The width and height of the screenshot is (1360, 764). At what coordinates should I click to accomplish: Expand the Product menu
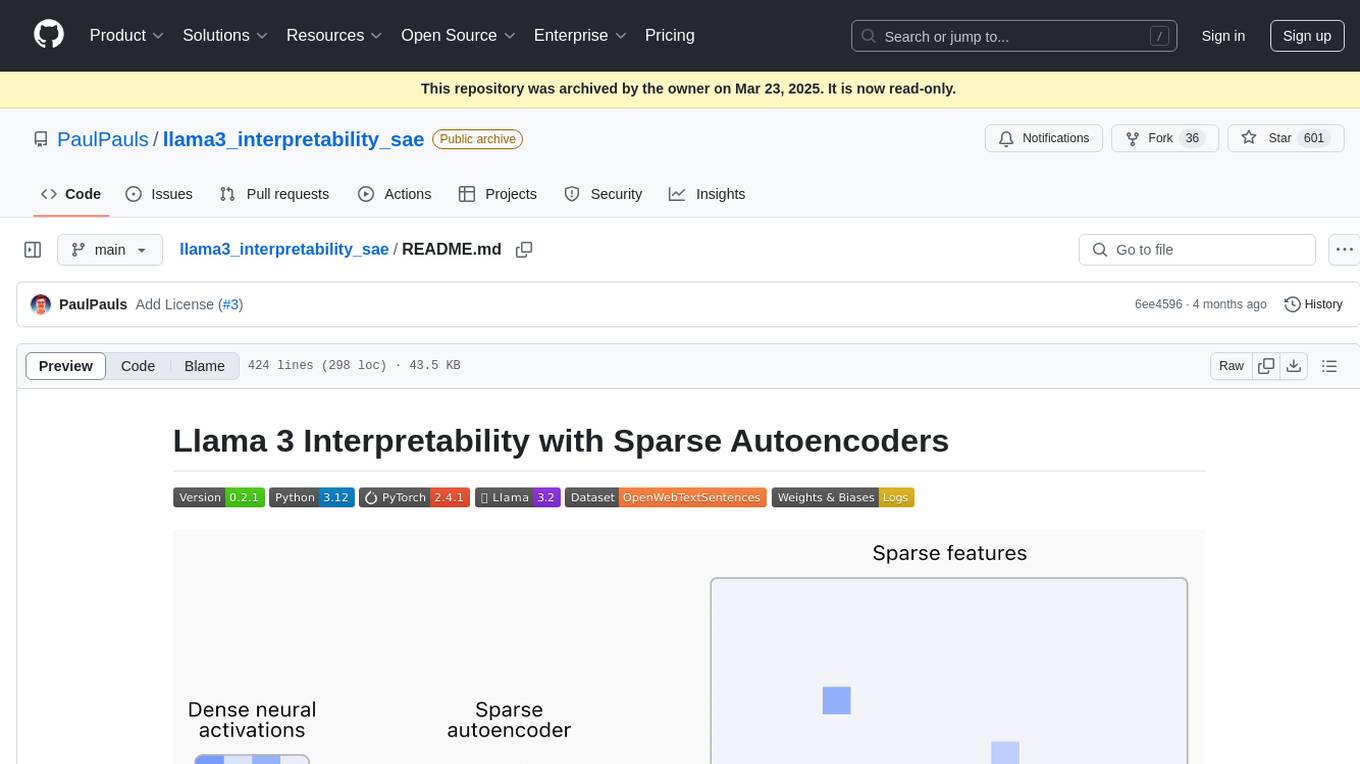[x=127, y=35]
